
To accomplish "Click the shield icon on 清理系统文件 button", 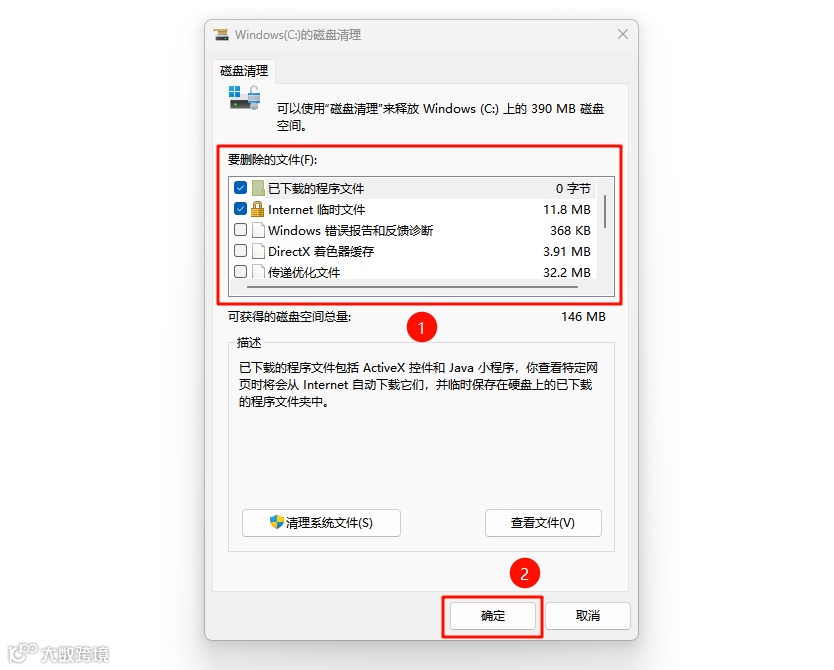I will tap(277, 522).
